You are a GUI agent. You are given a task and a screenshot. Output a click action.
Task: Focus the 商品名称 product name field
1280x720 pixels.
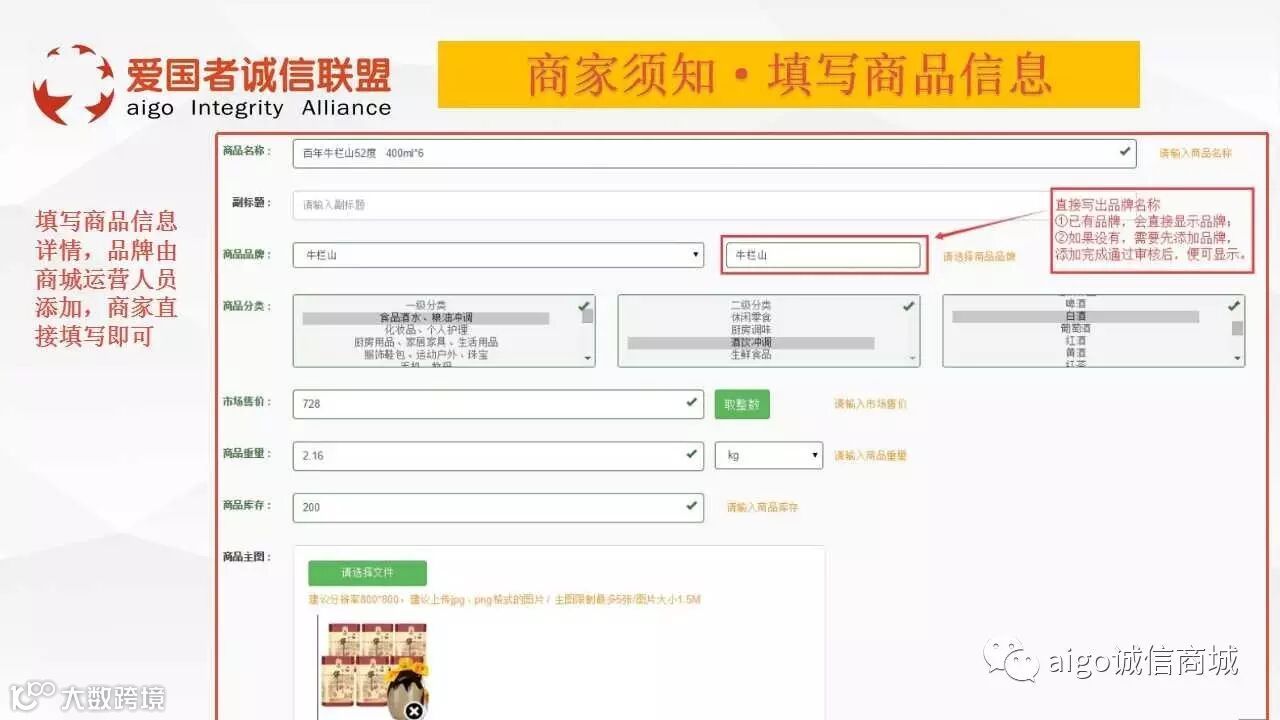pos(715,153)
